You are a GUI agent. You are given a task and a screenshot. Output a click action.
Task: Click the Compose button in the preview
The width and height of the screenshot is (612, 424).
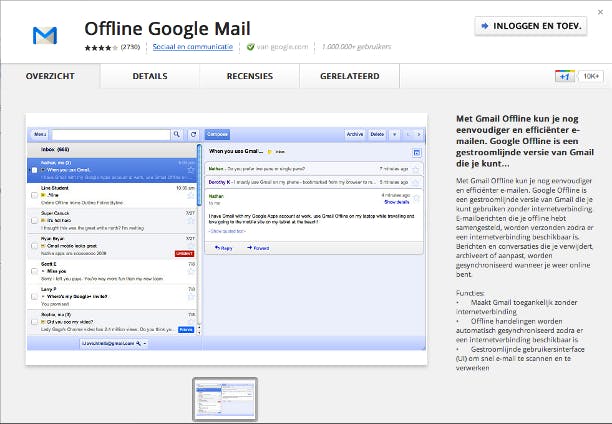pyautogui.click(x=217, y=134)
